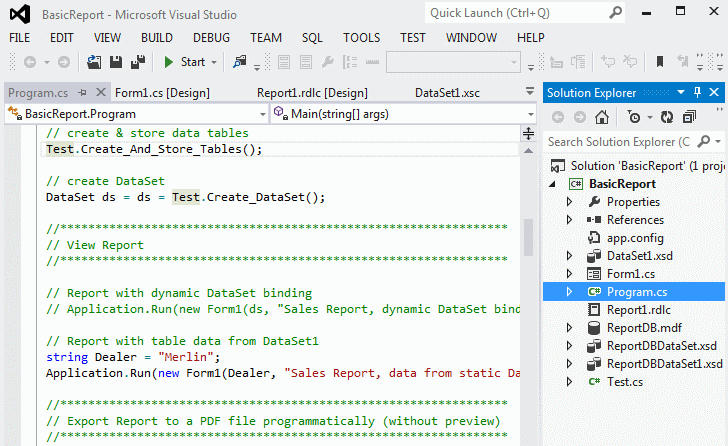Navigate backward with the toolbar back arrow

pyautogui.click(x=30, y=62)
